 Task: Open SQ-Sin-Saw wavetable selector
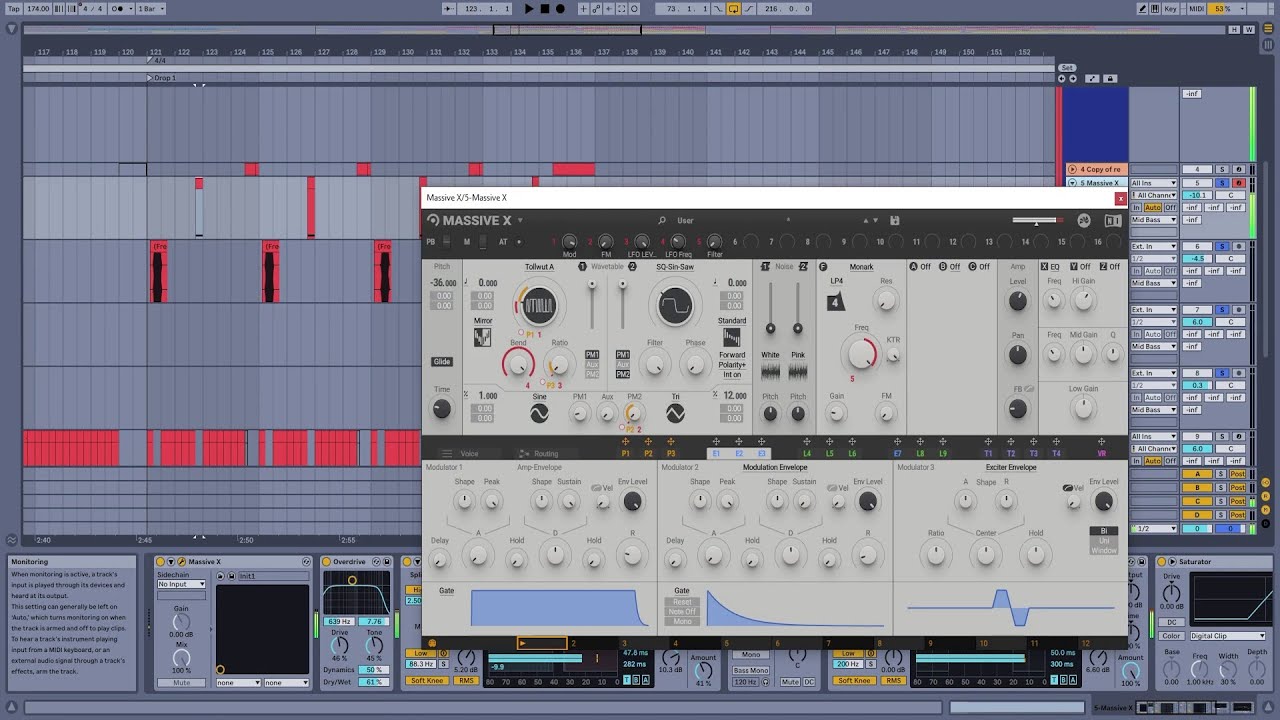675,267
